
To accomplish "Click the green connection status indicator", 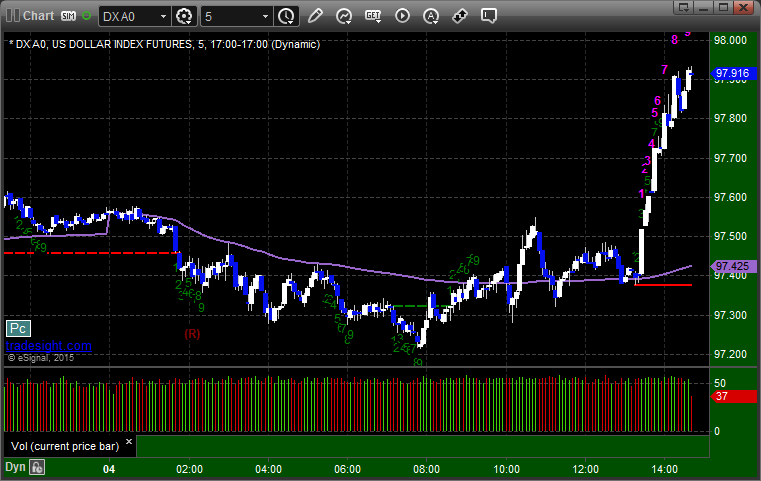I will click(86, 16).
